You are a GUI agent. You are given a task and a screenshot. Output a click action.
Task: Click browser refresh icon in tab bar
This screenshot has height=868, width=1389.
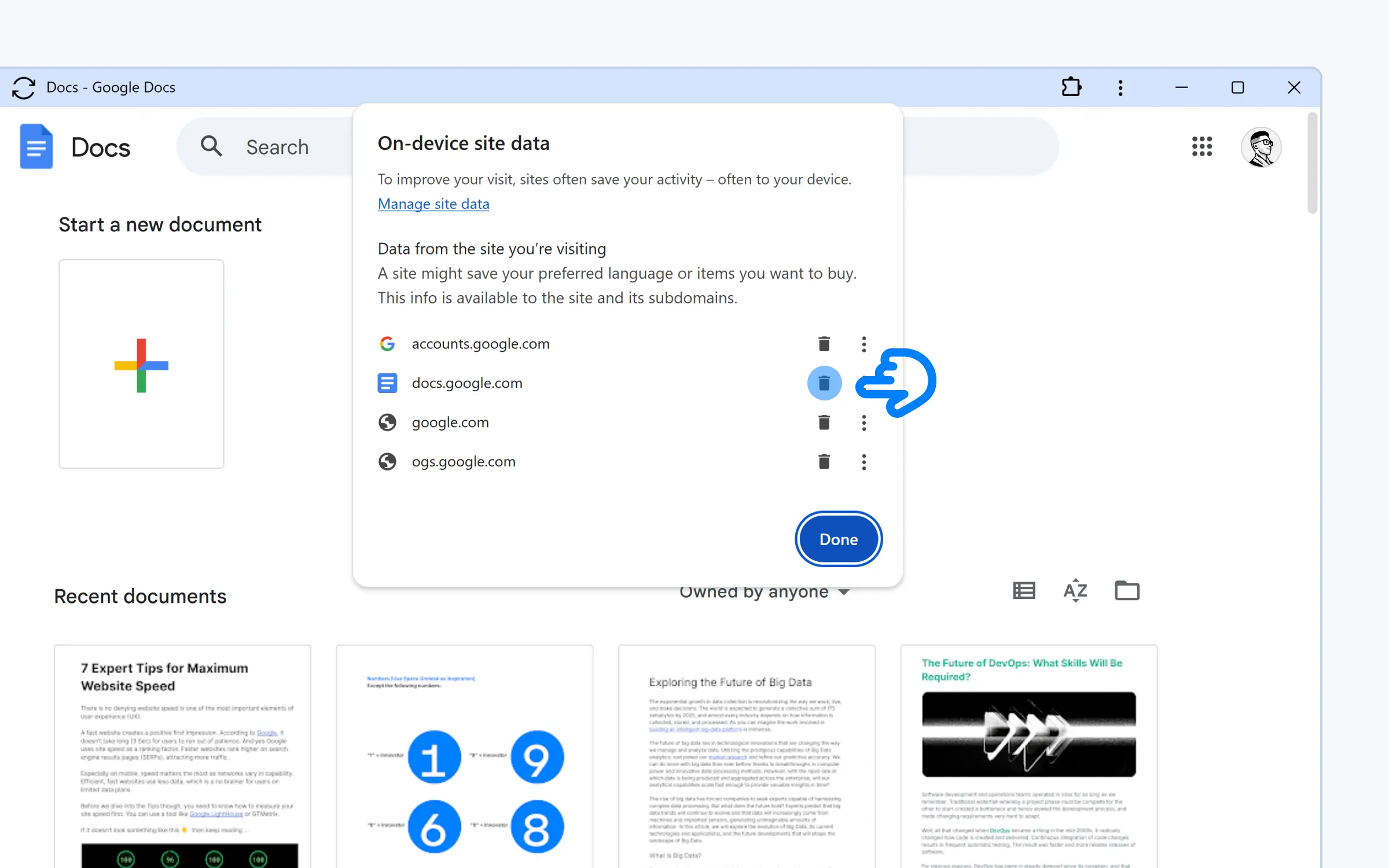pyautogui.click(x=23, y=87)
